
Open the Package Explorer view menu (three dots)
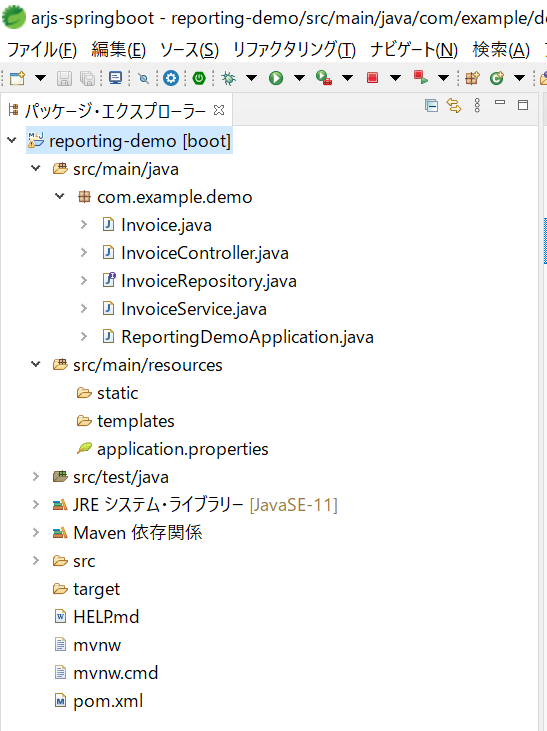[477, 105]
